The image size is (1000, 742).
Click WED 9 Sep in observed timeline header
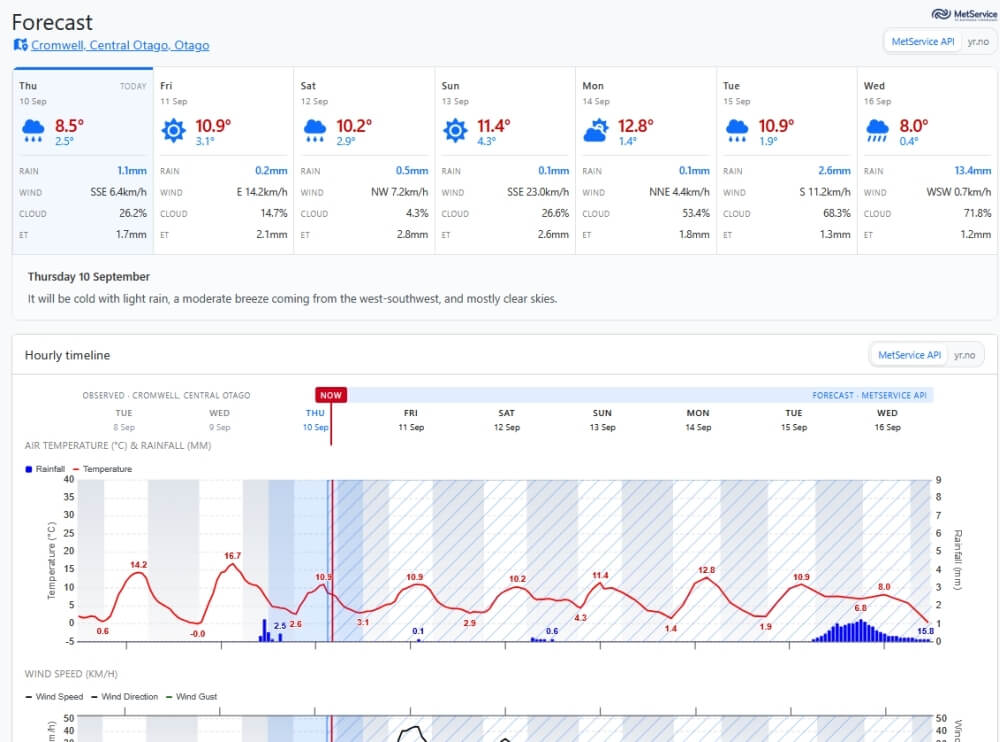point(219,420)
